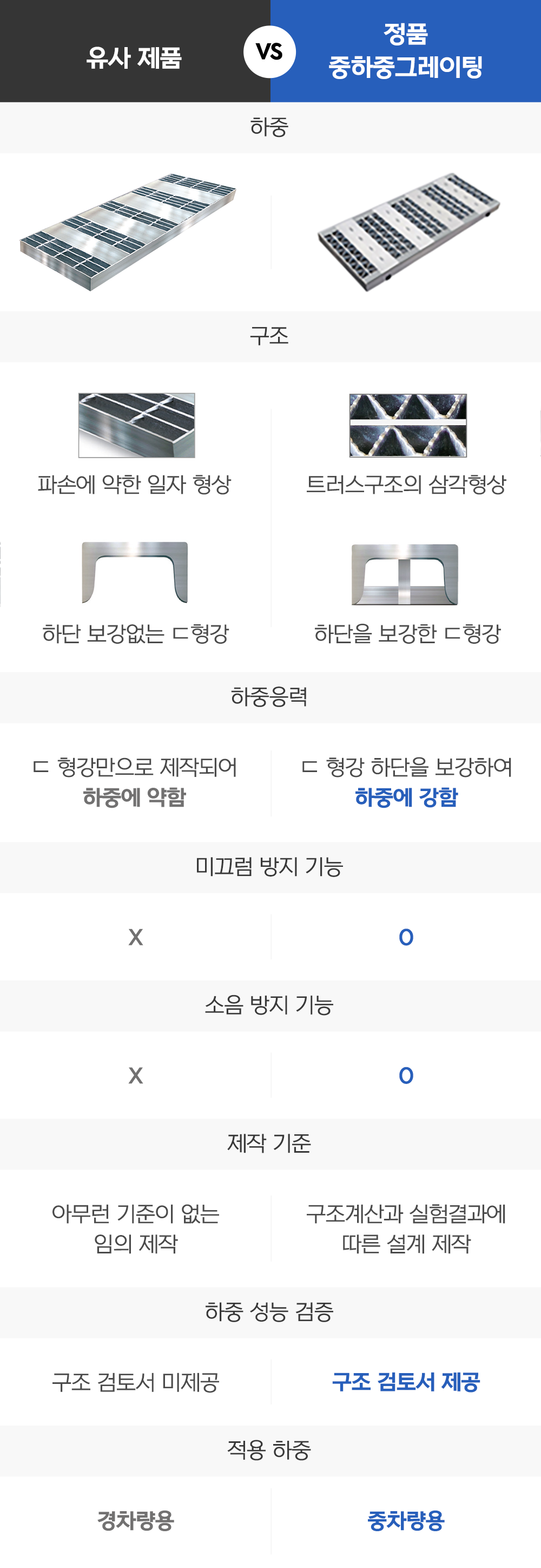Screen dimensions: 541x1568
Task: Click the genuine heavy-load grating image
Action: click(408, 232)
